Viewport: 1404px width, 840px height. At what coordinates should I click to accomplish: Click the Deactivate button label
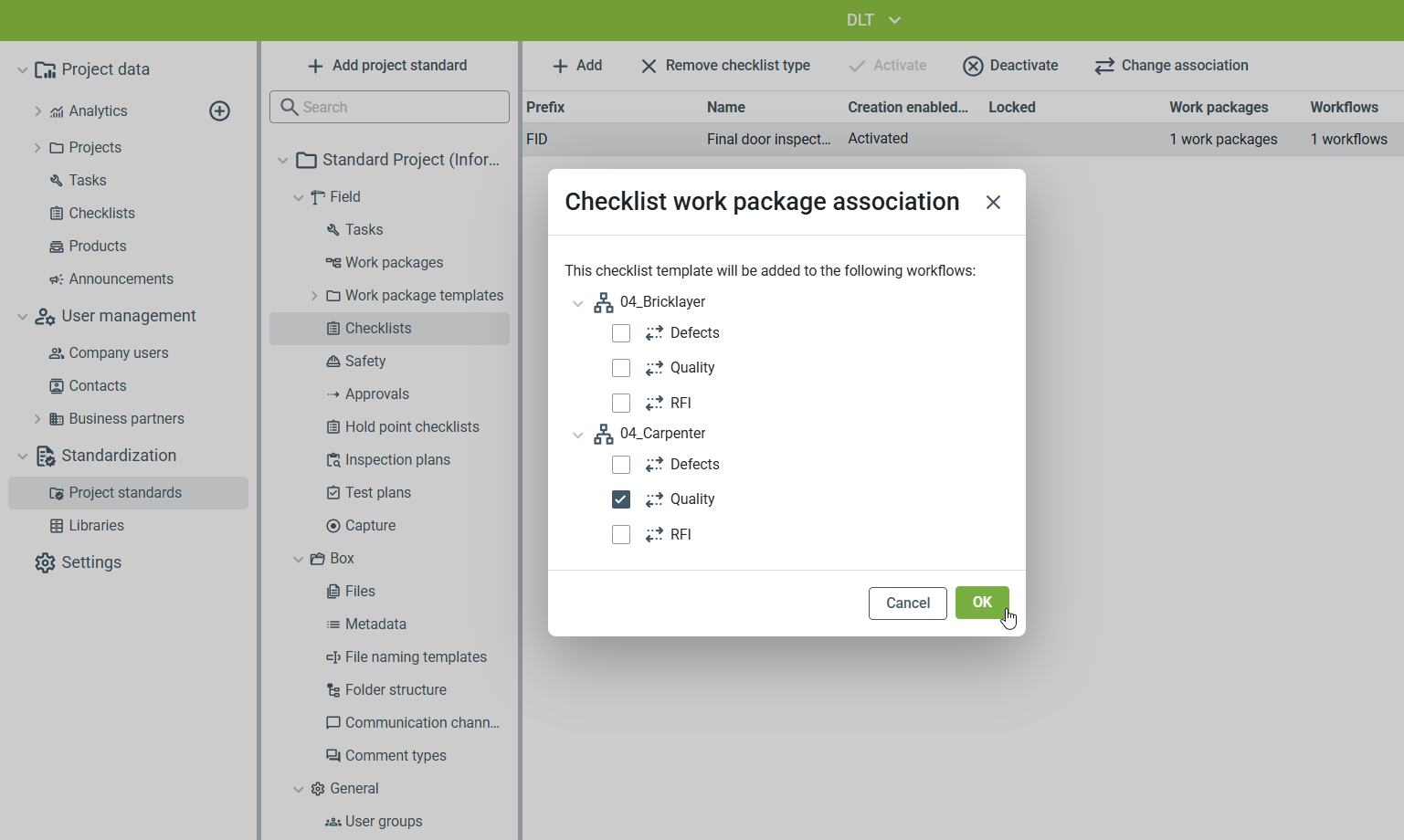pyautogui.click(x=1024, y=66)
